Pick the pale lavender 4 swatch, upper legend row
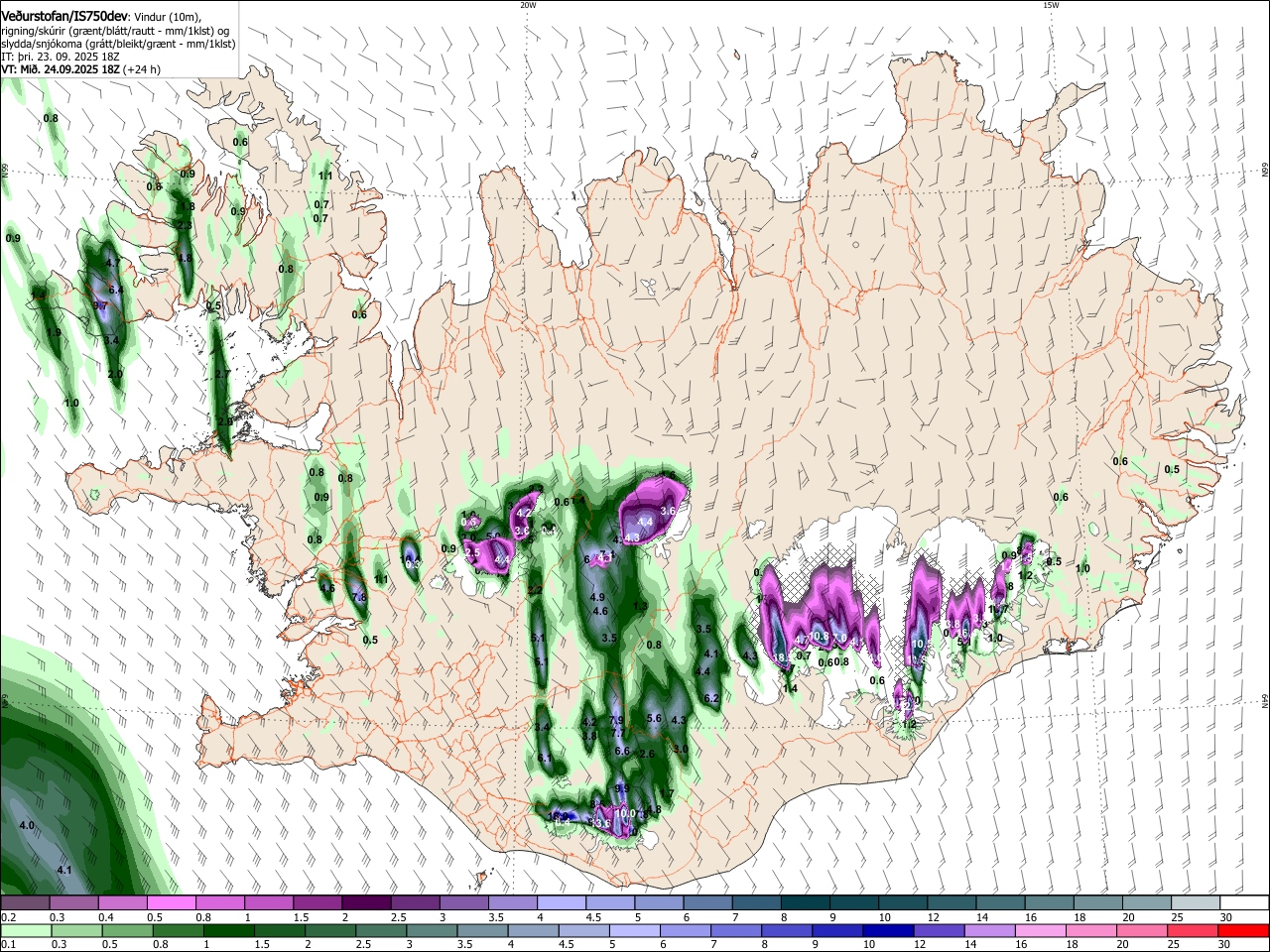 [561, 902]
